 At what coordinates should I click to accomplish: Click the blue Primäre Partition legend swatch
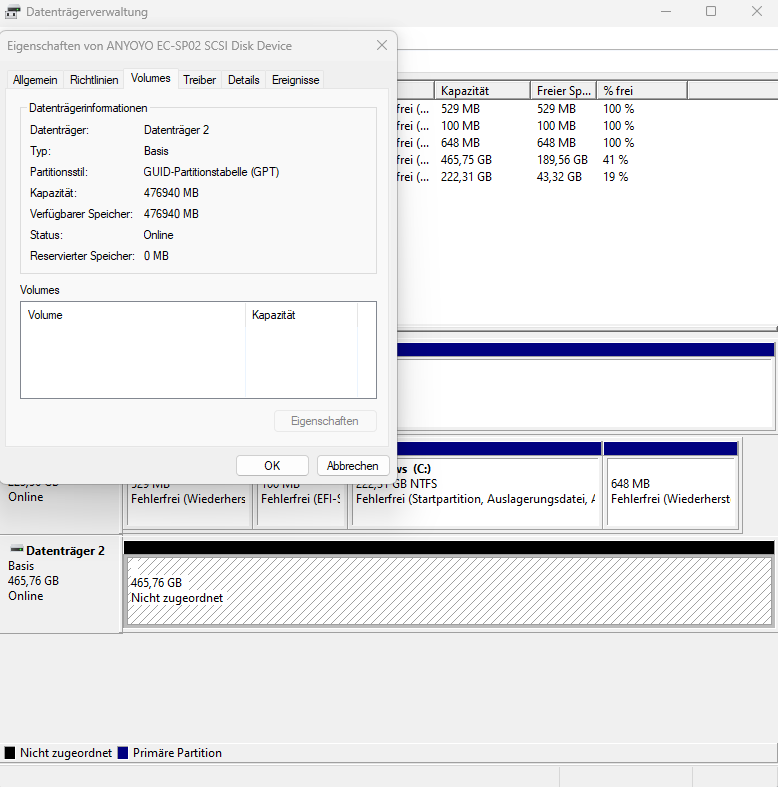pyautogui.click(x=123, y=753)
